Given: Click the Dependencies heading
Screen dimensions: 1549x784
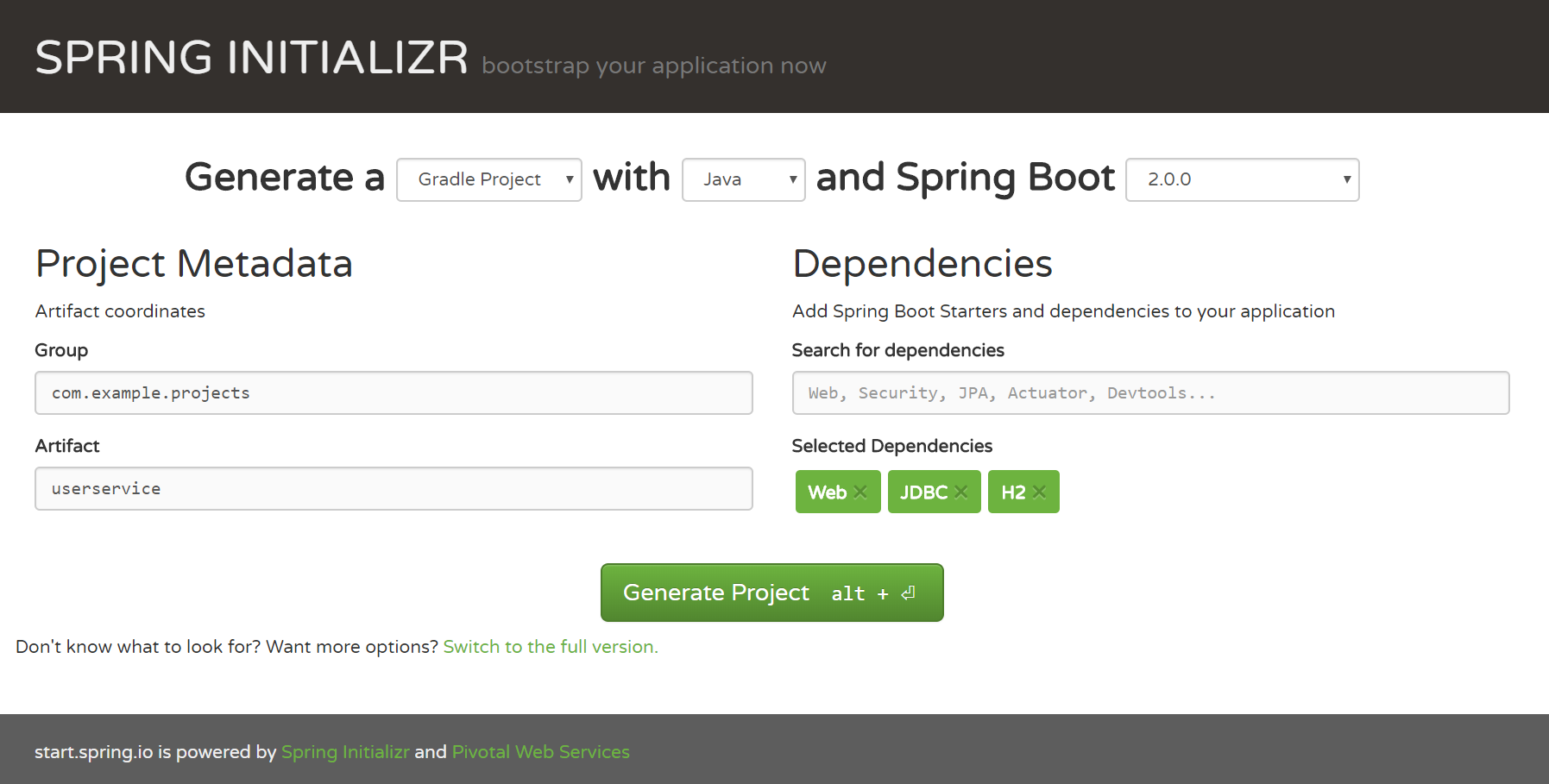Looking at the screenshot, I should click(x=922, y=264).
